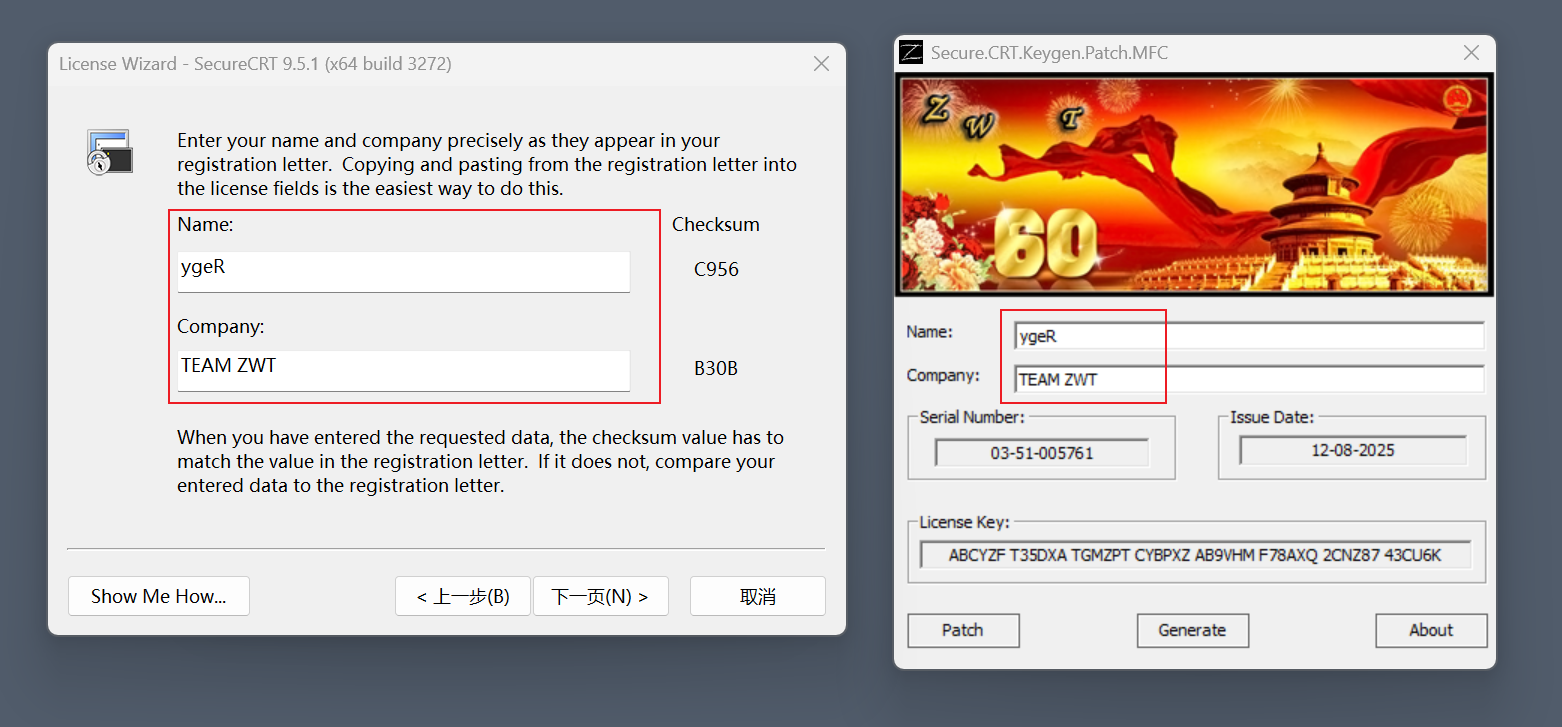The height and width of the screenshot is (727, 1562).
Task: Close the Secure.CRT.Keygen.Patch.MFC window
Action: (x=1472, y=53)
